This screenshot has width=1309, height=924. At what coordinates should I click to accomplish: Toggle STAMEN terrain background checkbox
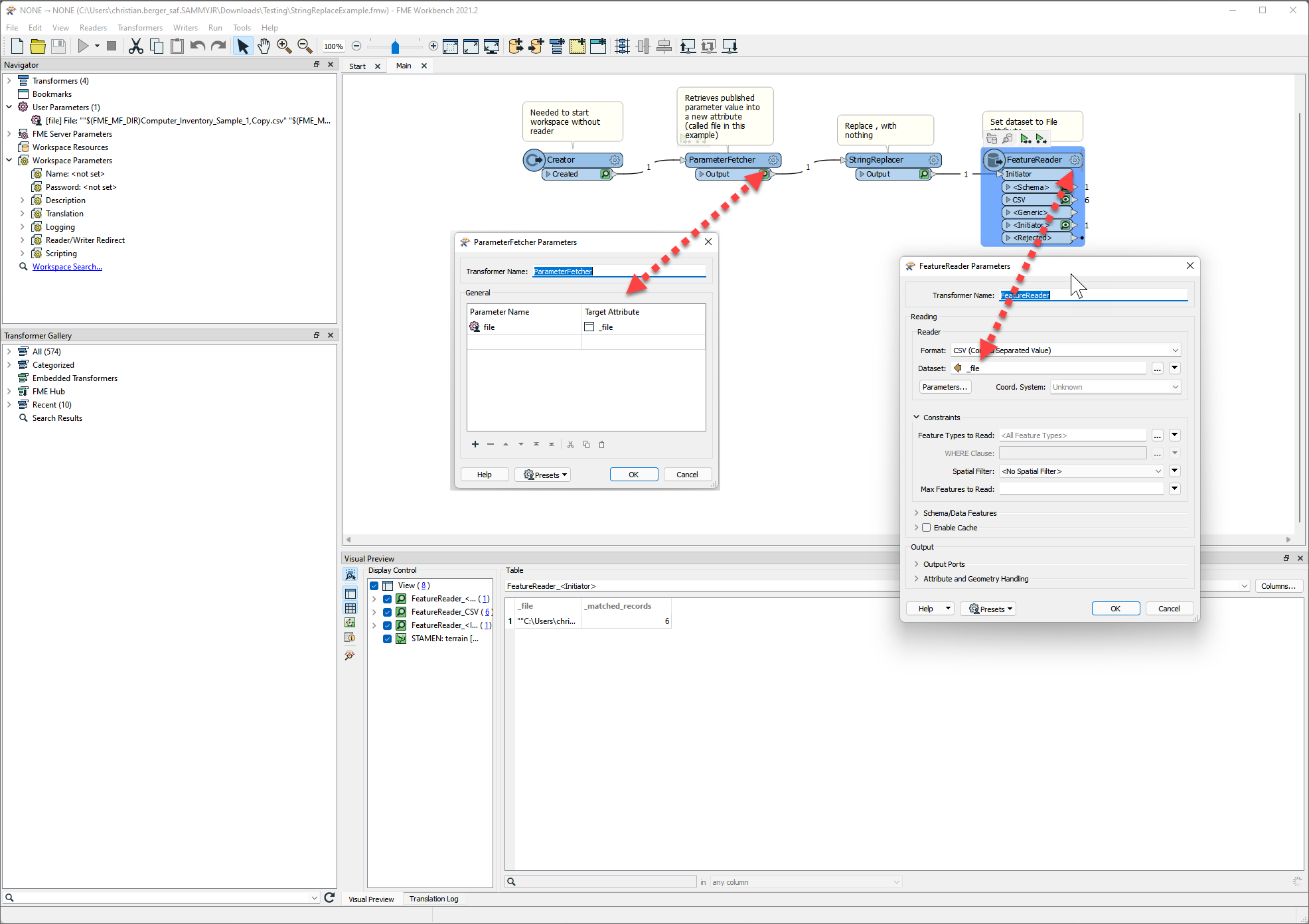pyautogui.click(x=387, y=639)
